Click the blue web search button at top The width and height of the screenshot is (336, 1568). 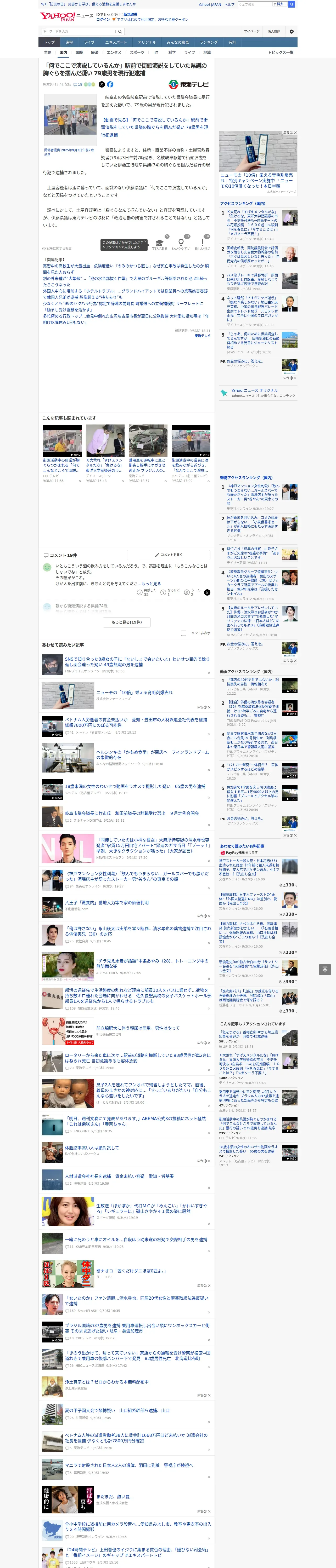[x=292, y=4]
